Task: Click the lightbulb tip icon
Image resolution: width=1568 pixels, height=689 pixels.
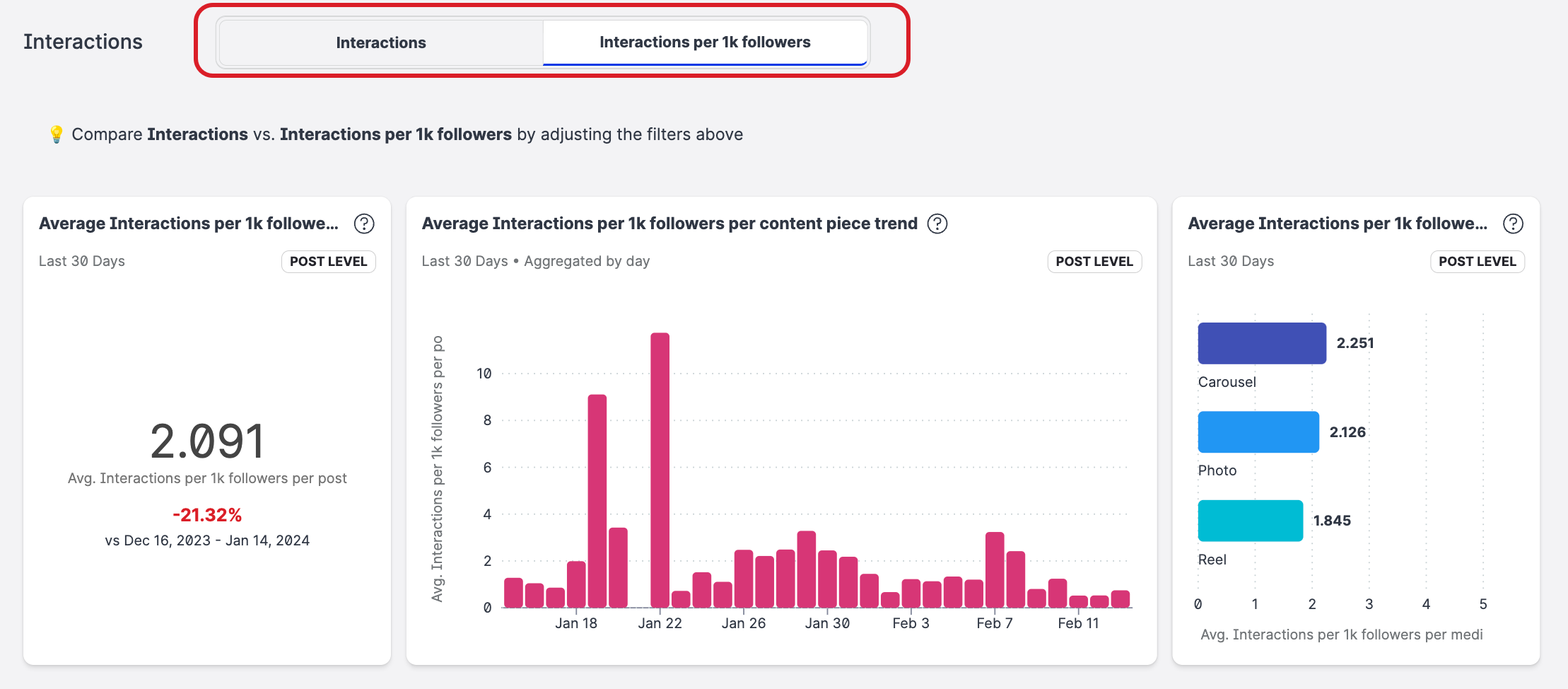Action: [x=56, y=134]
